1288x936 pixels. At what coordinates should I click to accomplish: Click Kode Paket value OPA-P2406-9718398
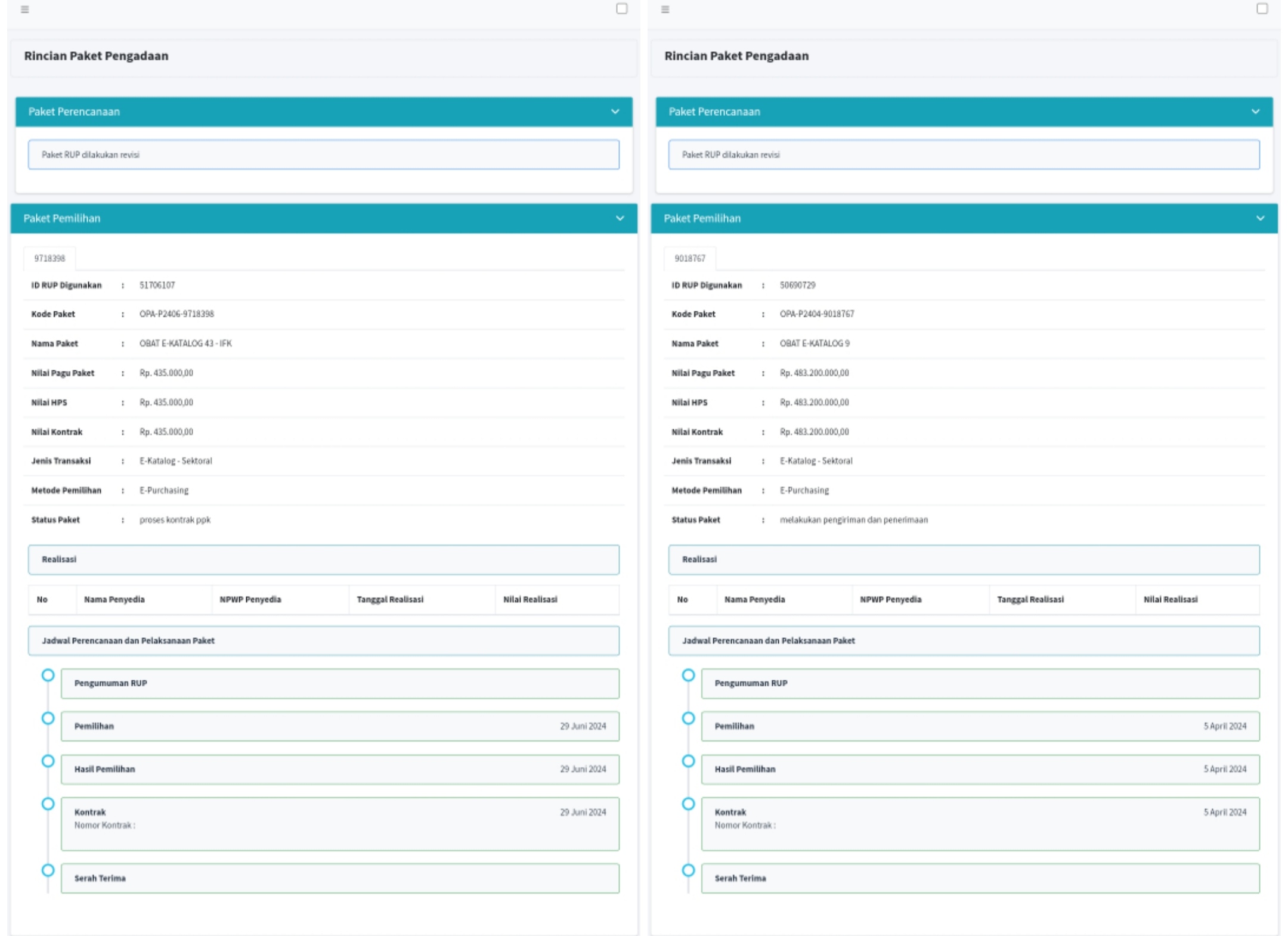pos(177,314)
